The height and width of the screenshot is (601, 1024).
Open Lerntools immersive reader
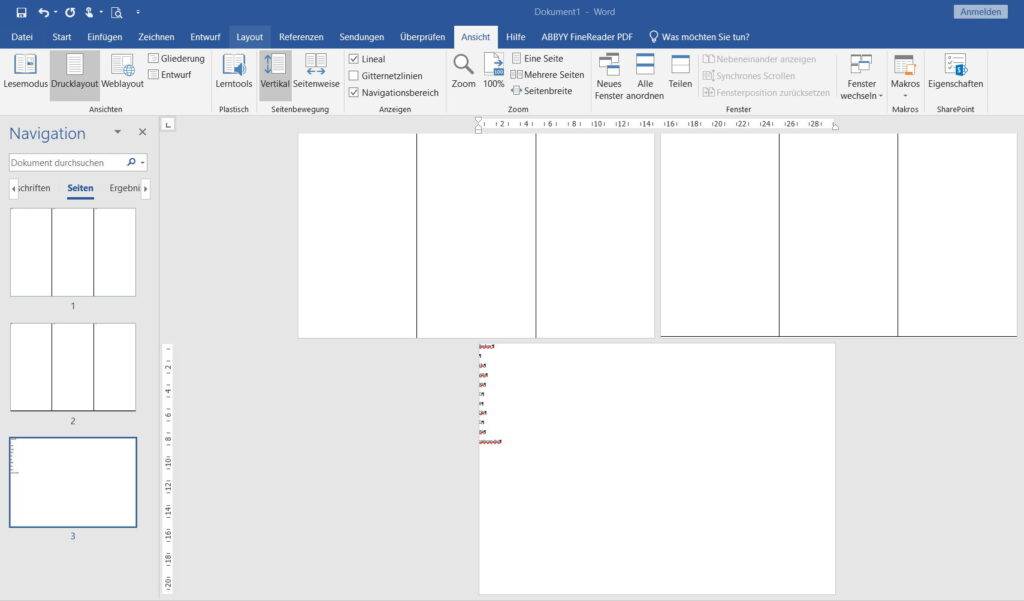(x=234, y=71)
